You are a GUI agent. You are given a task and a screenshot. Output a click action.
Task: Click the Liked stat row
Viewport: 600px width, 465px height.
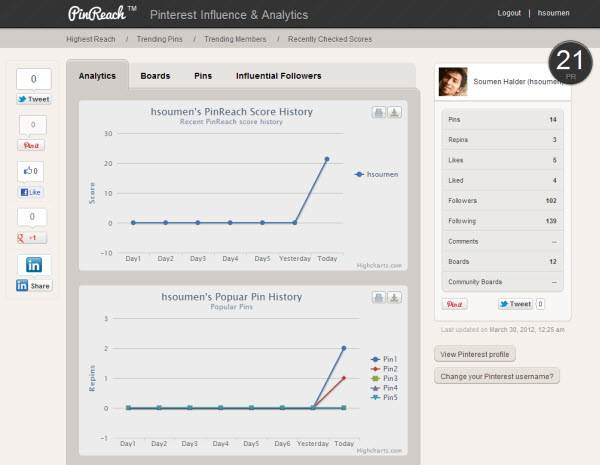502,180
